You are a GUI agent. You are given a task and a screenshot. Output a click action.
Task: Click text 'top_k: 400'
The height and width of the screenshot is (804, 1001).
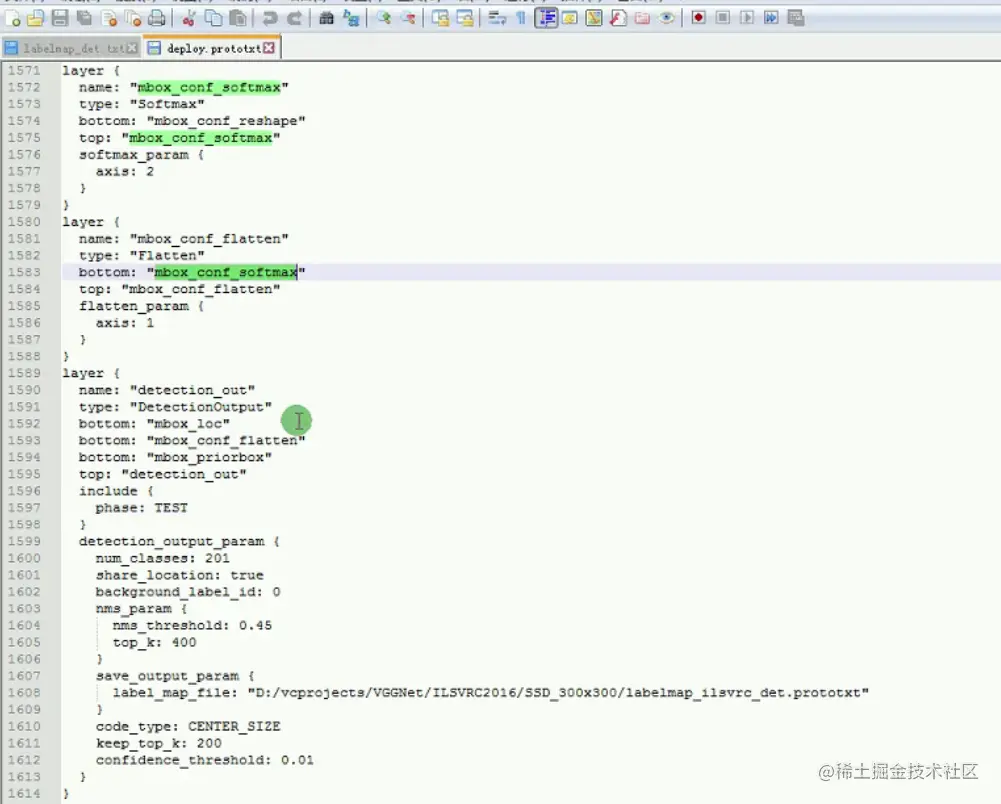[x=154, y=642]
